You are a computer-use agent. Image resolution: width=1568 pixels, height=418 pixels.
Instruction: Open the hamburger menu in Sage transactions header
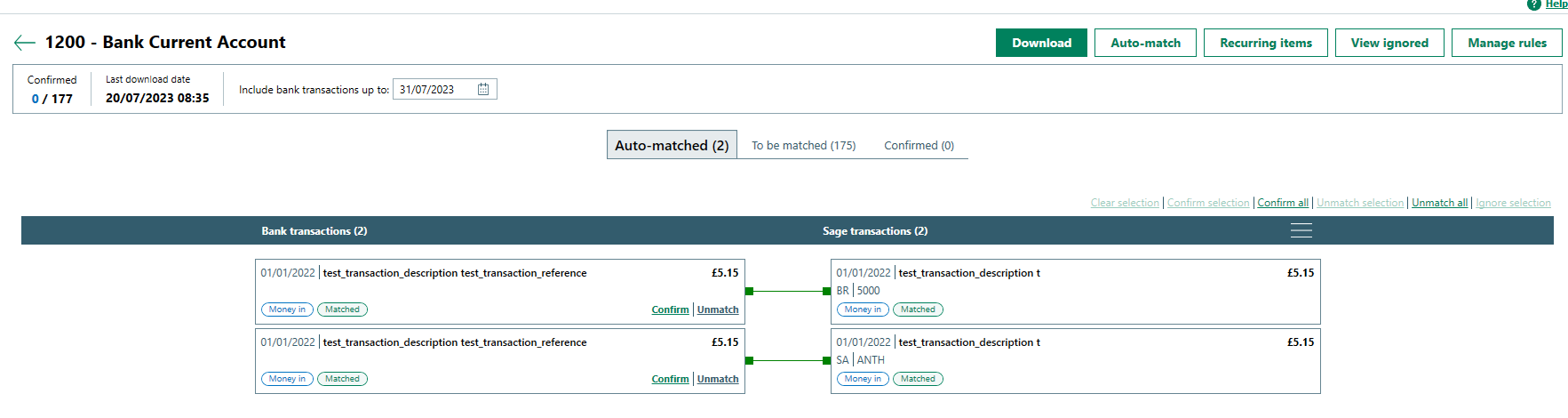click(1301, 231)
